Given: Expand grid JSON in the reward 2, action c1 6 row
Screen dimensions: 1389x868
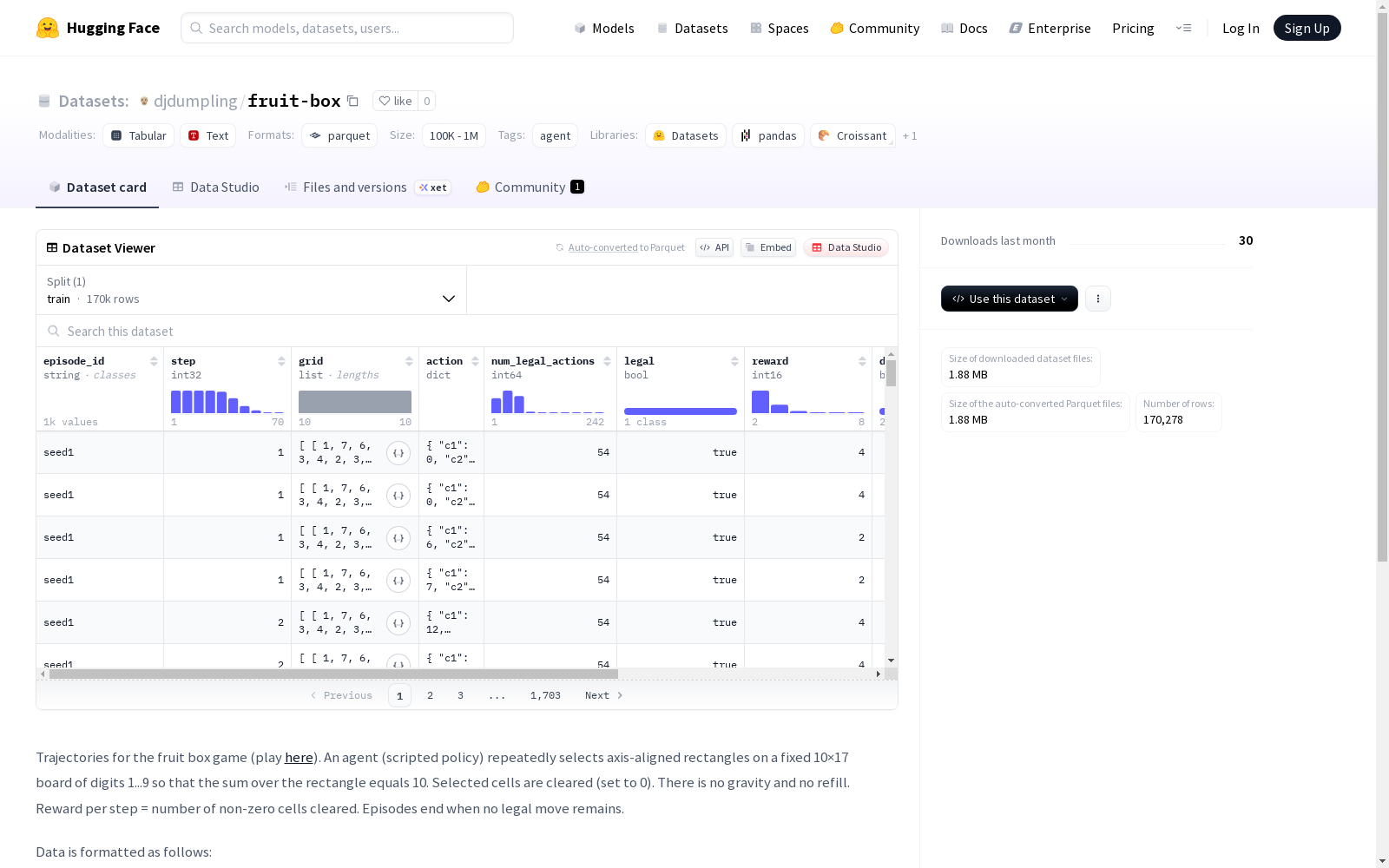Looking at the screenshot, I should coord(398,537).
